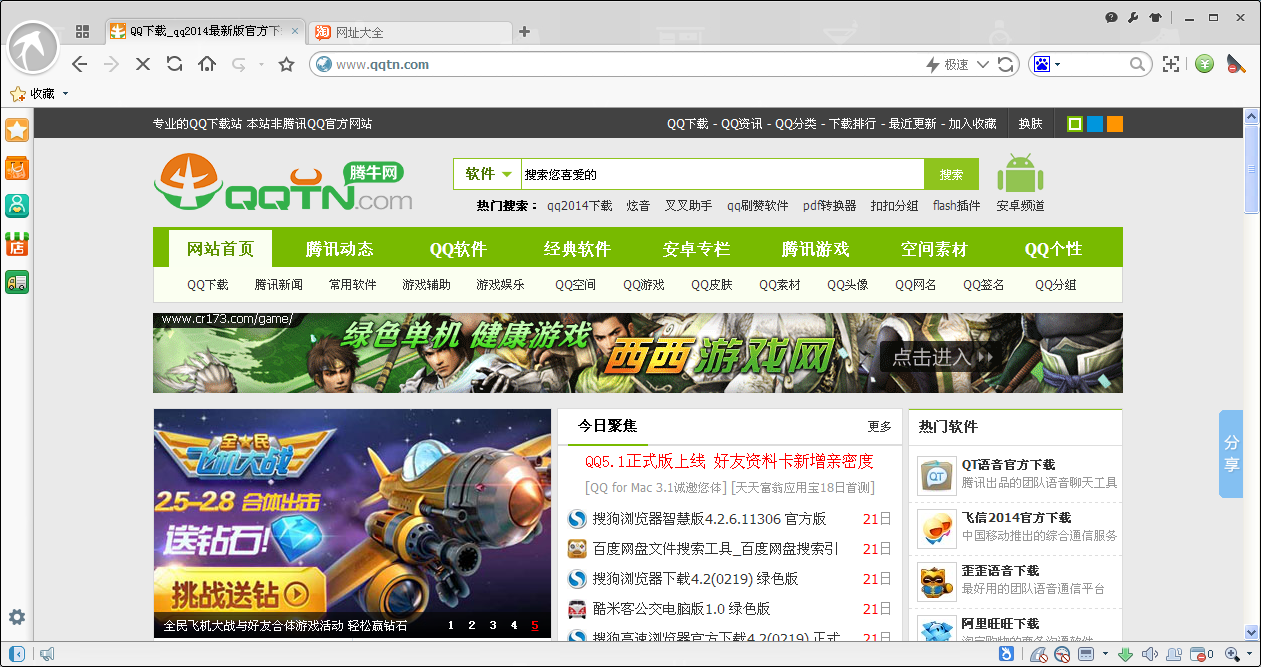Expand the 收藏 favorites dropdown

pos(66,94)
